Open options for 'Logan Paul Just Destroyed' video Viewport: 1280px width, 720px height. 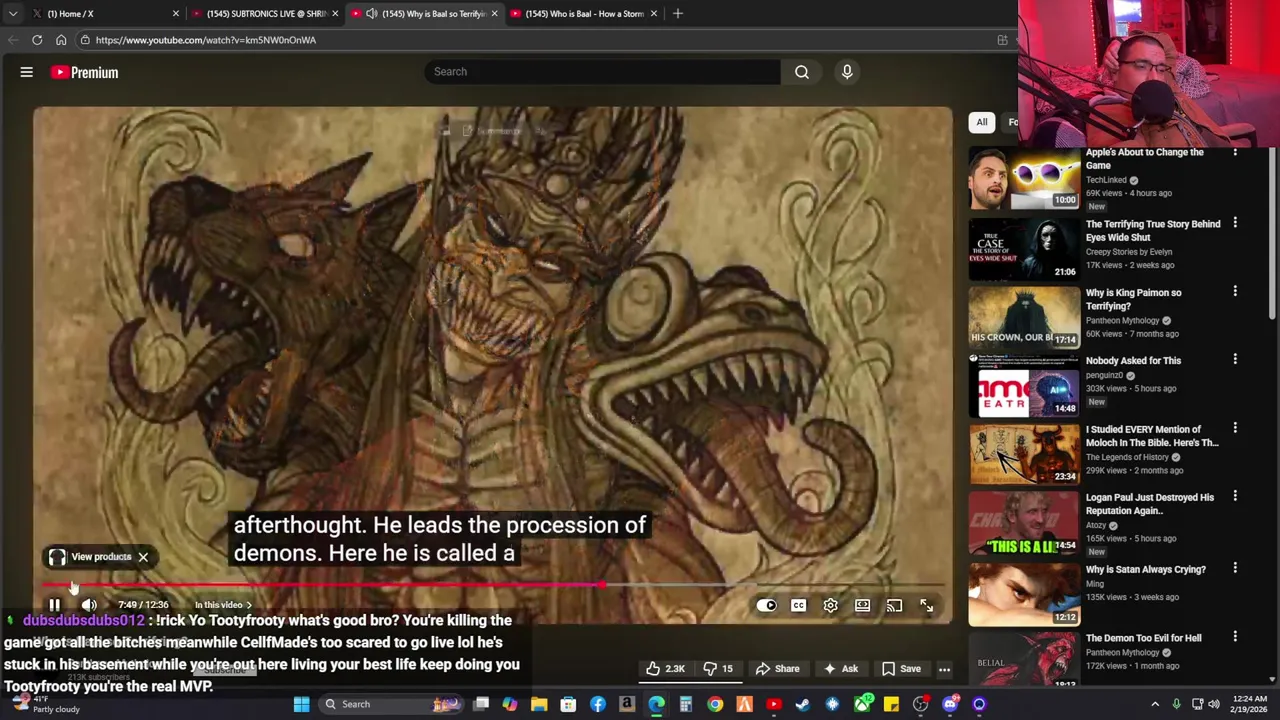[1235, 496]
